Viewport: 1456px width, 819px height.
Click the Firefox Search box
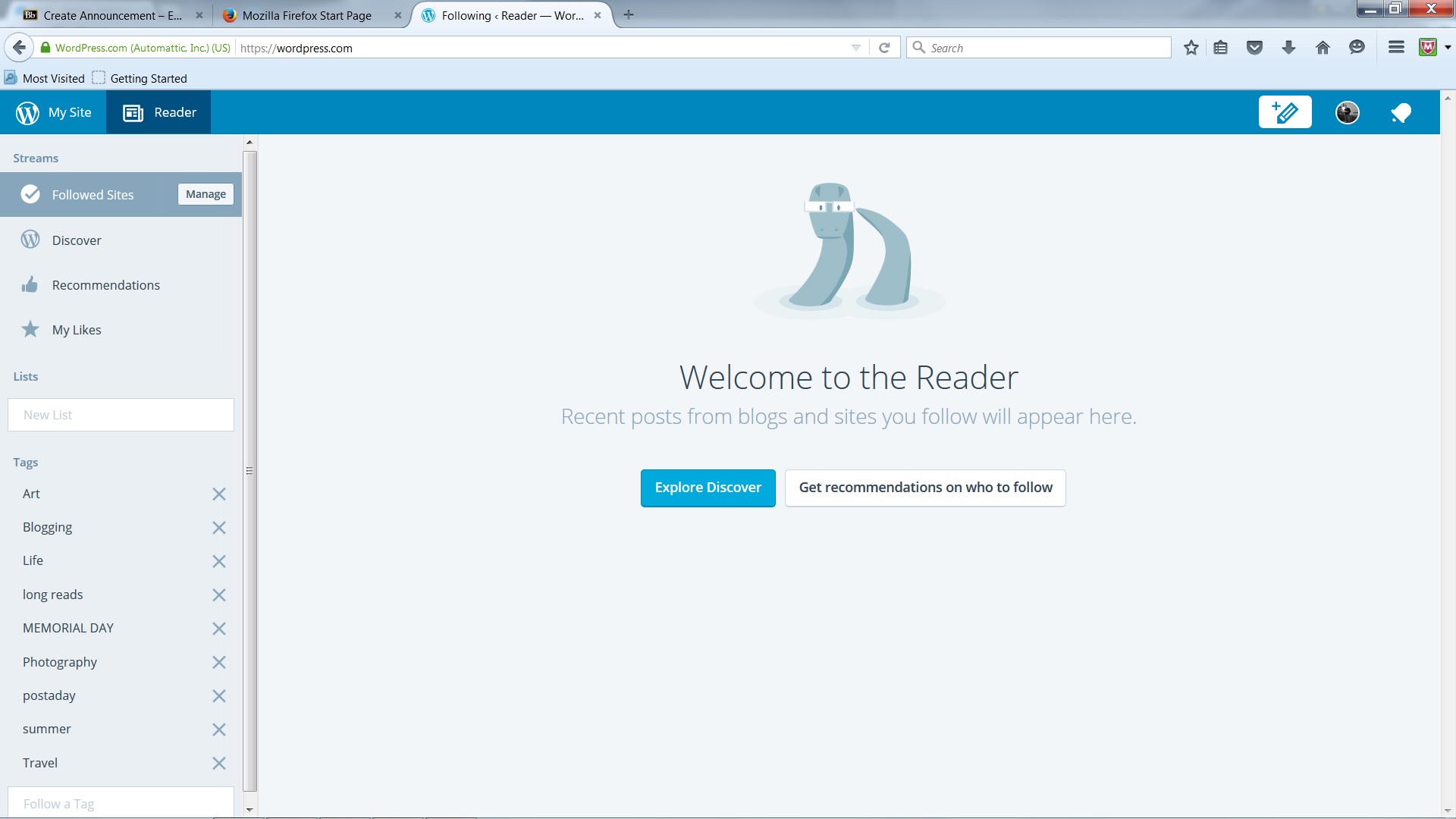pyautogui.click(x=1039, y=48)
